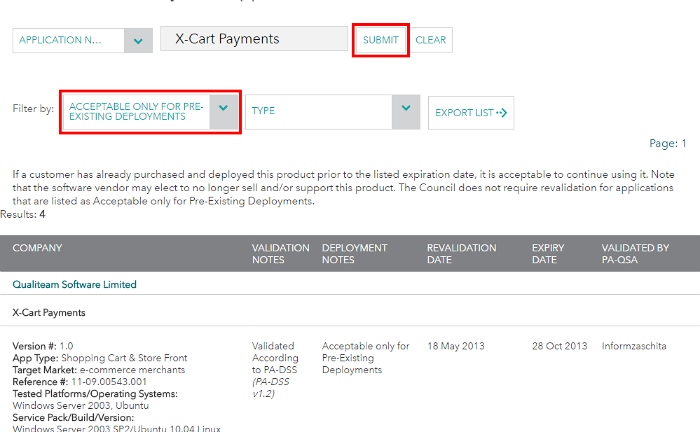This screenshot has height=432, width=700.
Task: Click the Target Market e-commerce merchants text
Action: point(99,370)
